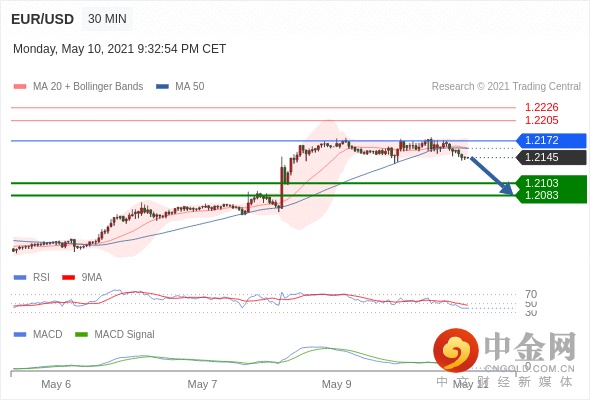Click the date and time text line
The height and width of the screenshot is (400, 590).
click(x=120, y=49)
